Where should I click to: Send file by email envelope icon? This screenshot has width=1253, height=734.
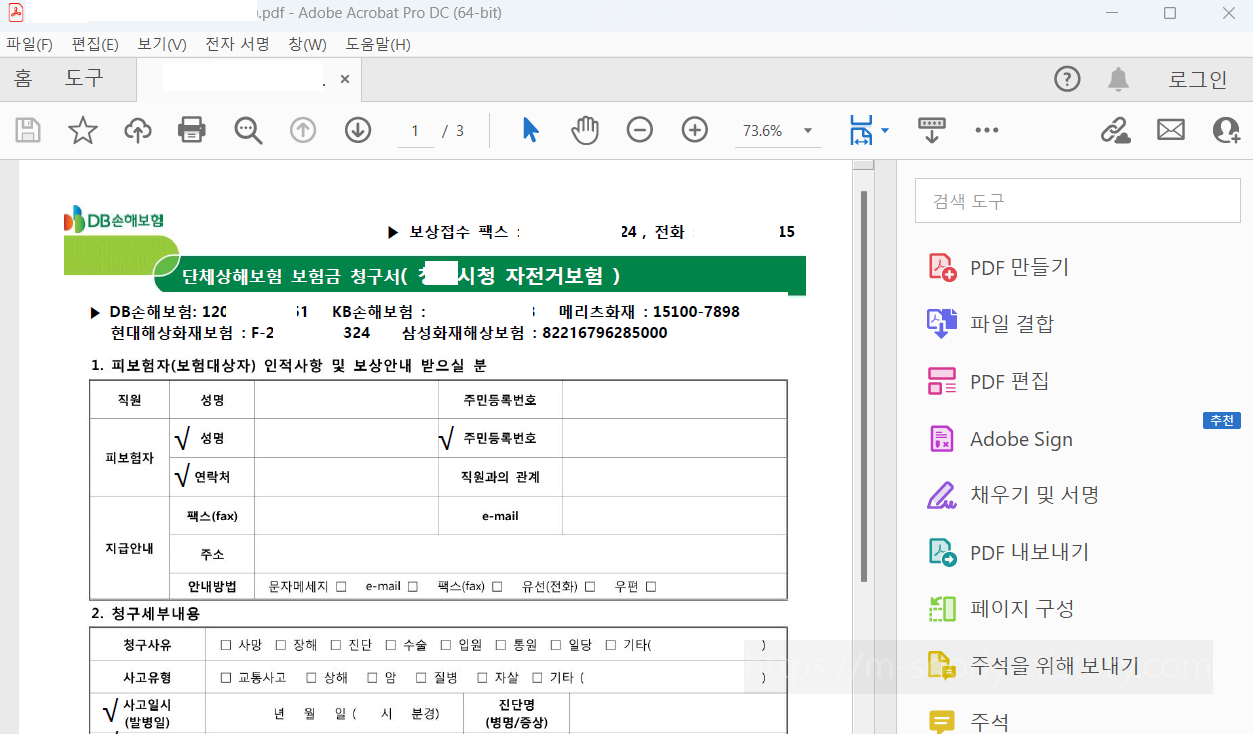tap(1171, 130)
